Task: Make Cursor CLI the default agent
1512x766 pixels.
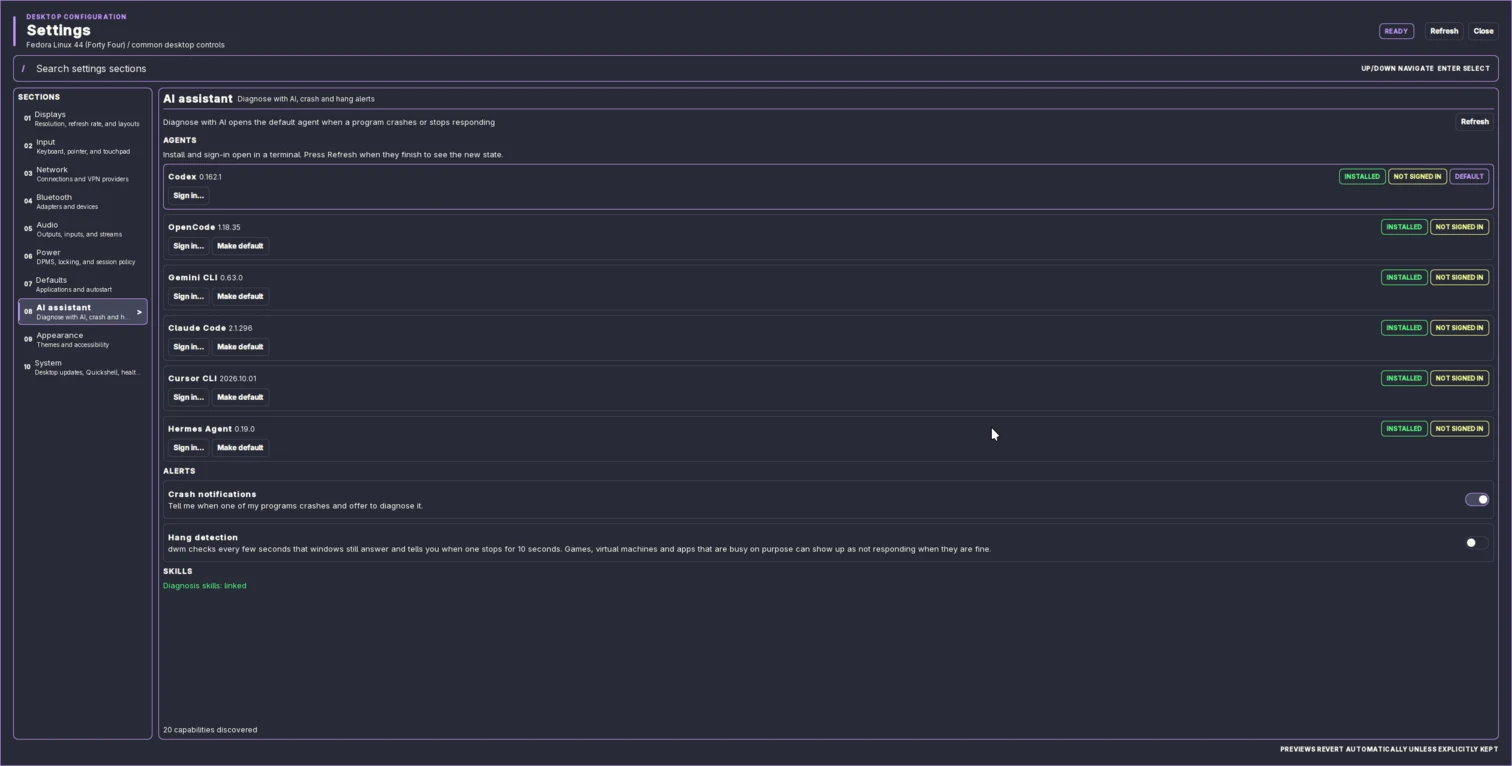Action: tap(240, 398)
